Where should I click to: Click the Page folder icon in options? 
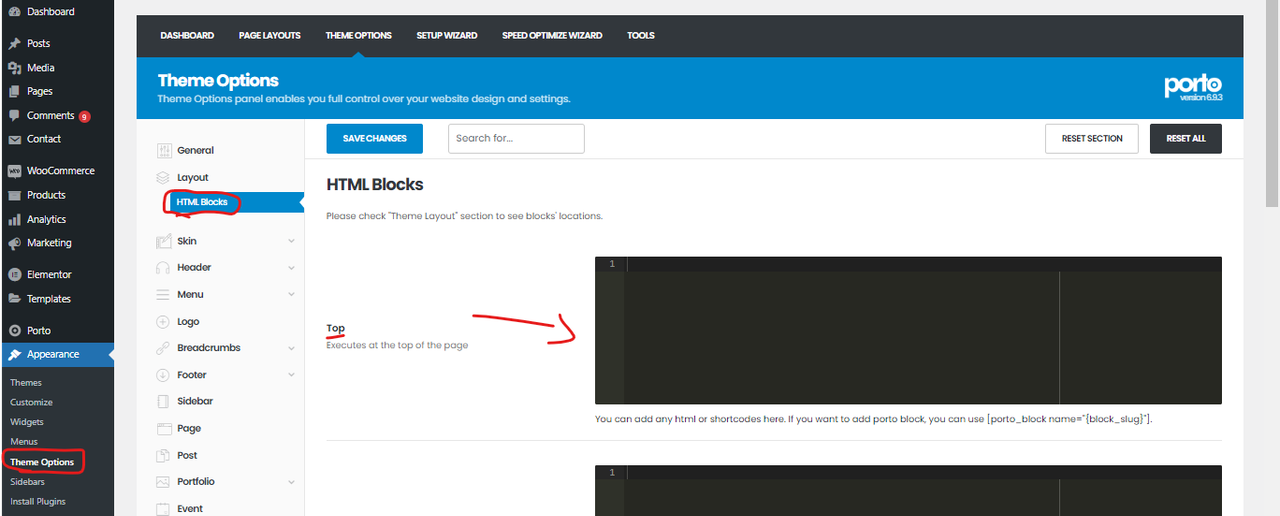click(x=163, y=428)
